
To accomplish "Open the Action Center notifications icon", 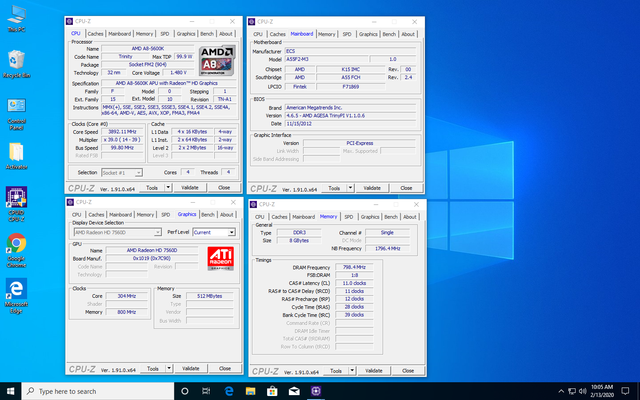I will [625, 391].
